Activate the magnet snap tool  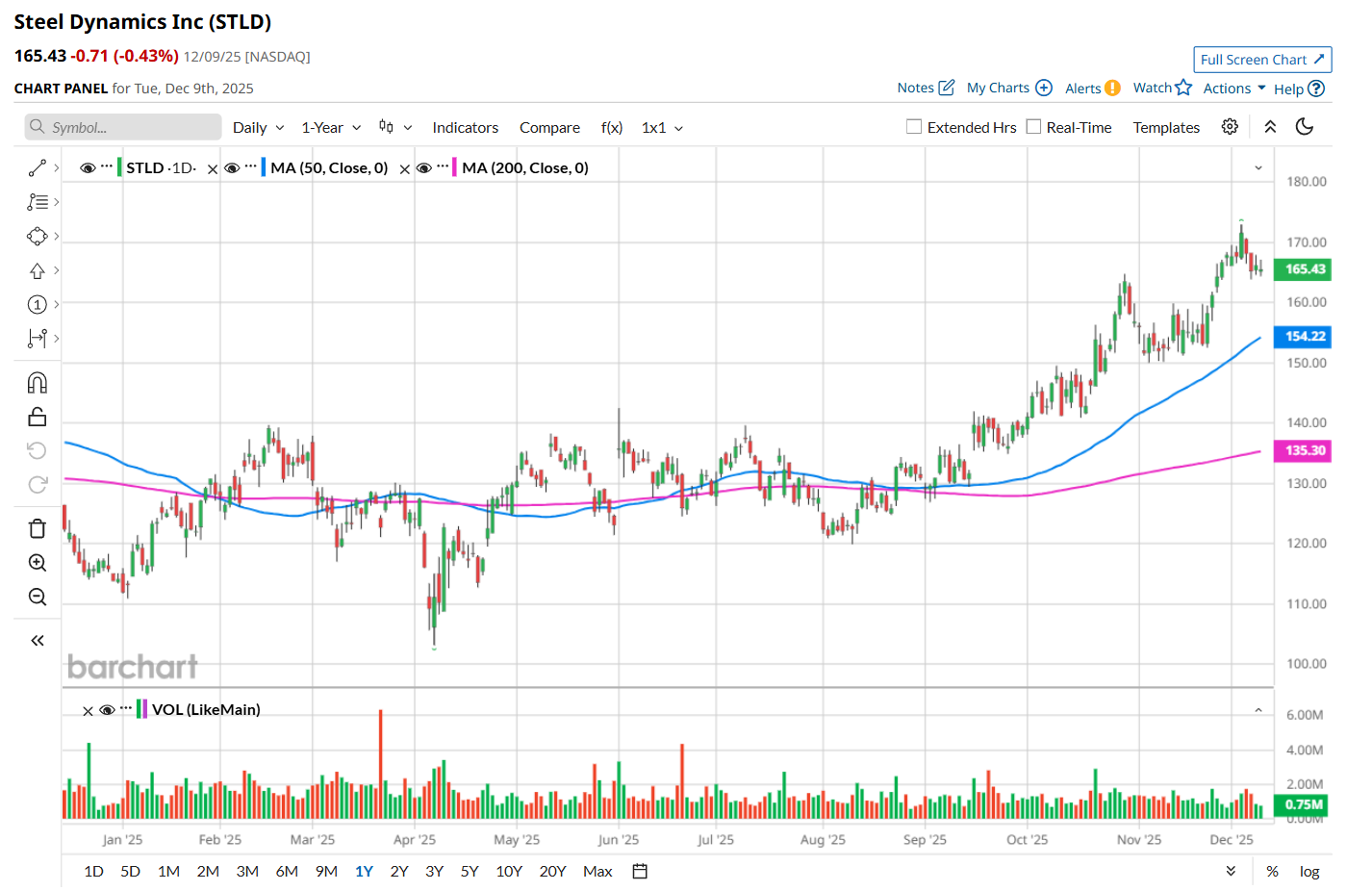click(38, 383)
